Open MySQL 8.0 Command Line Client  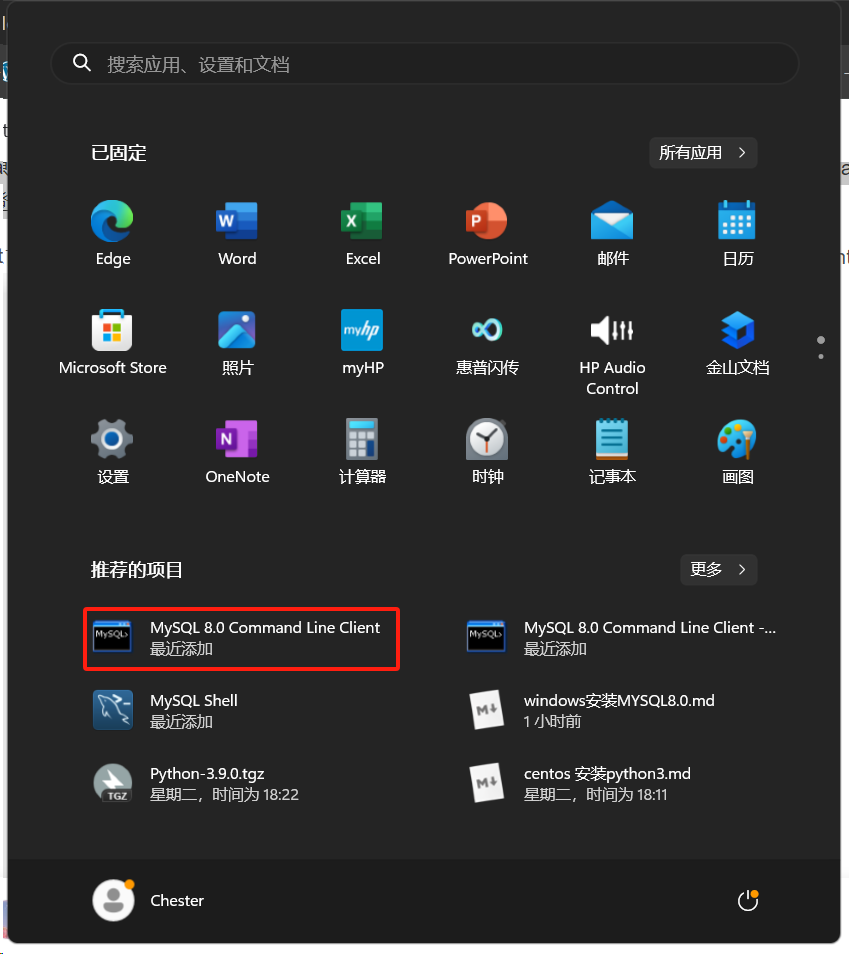click(x=242, y=638)
